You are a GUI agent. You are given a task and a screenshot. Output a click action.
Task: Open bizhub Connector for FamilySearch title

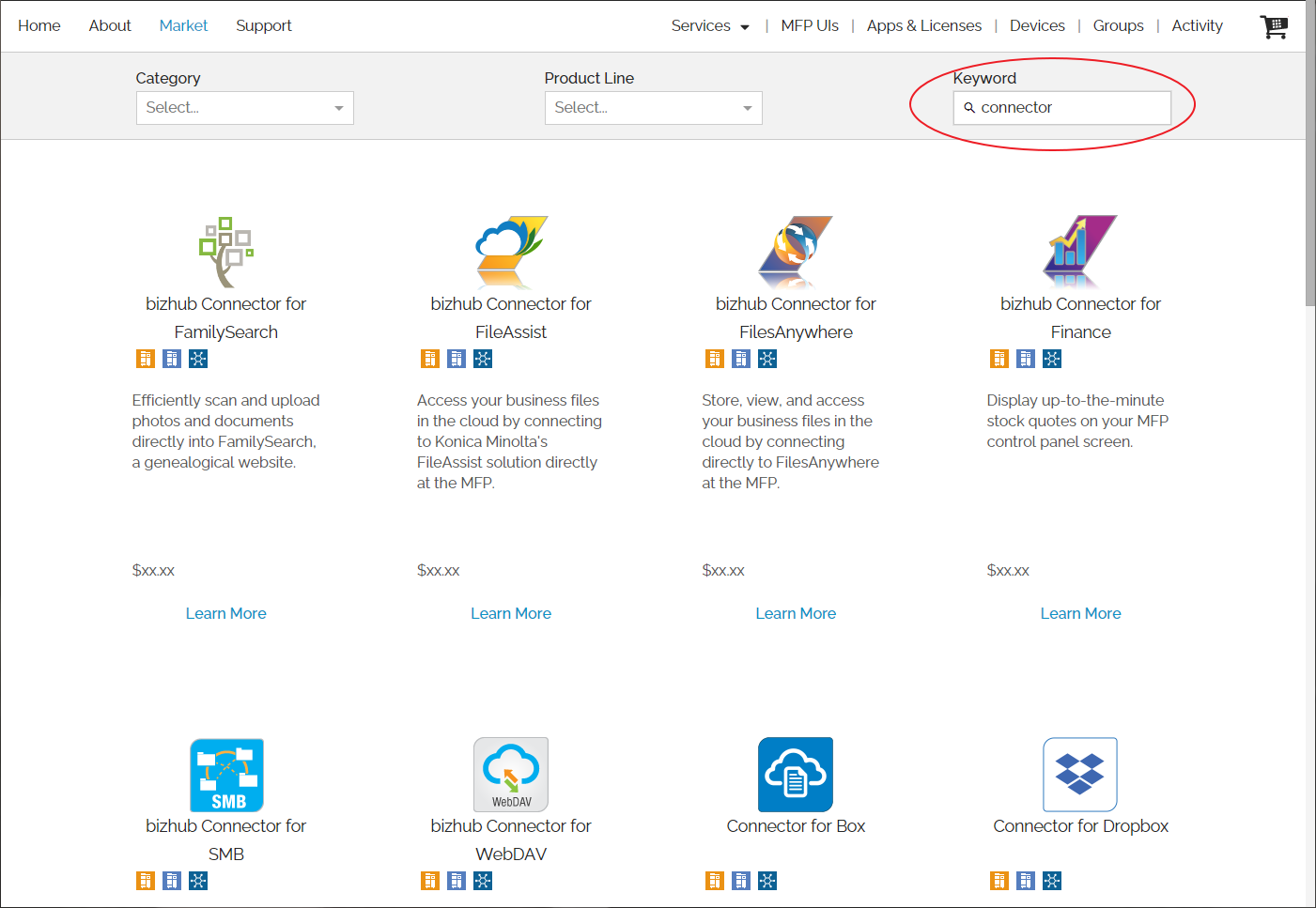coord(226,317)
